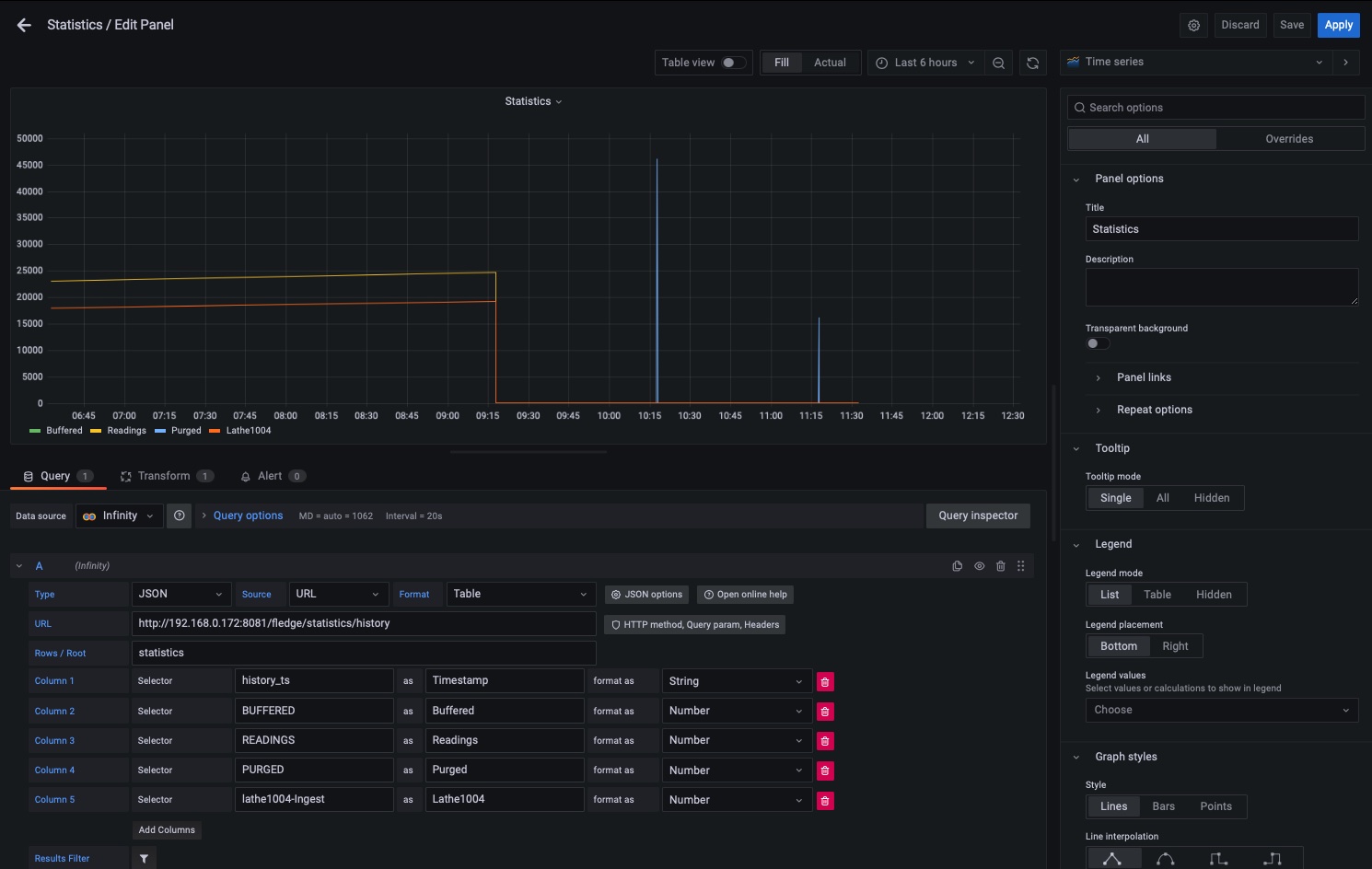Click the Add Columns button
Viewport: 1372px width, 869px height.
(166, 829)
